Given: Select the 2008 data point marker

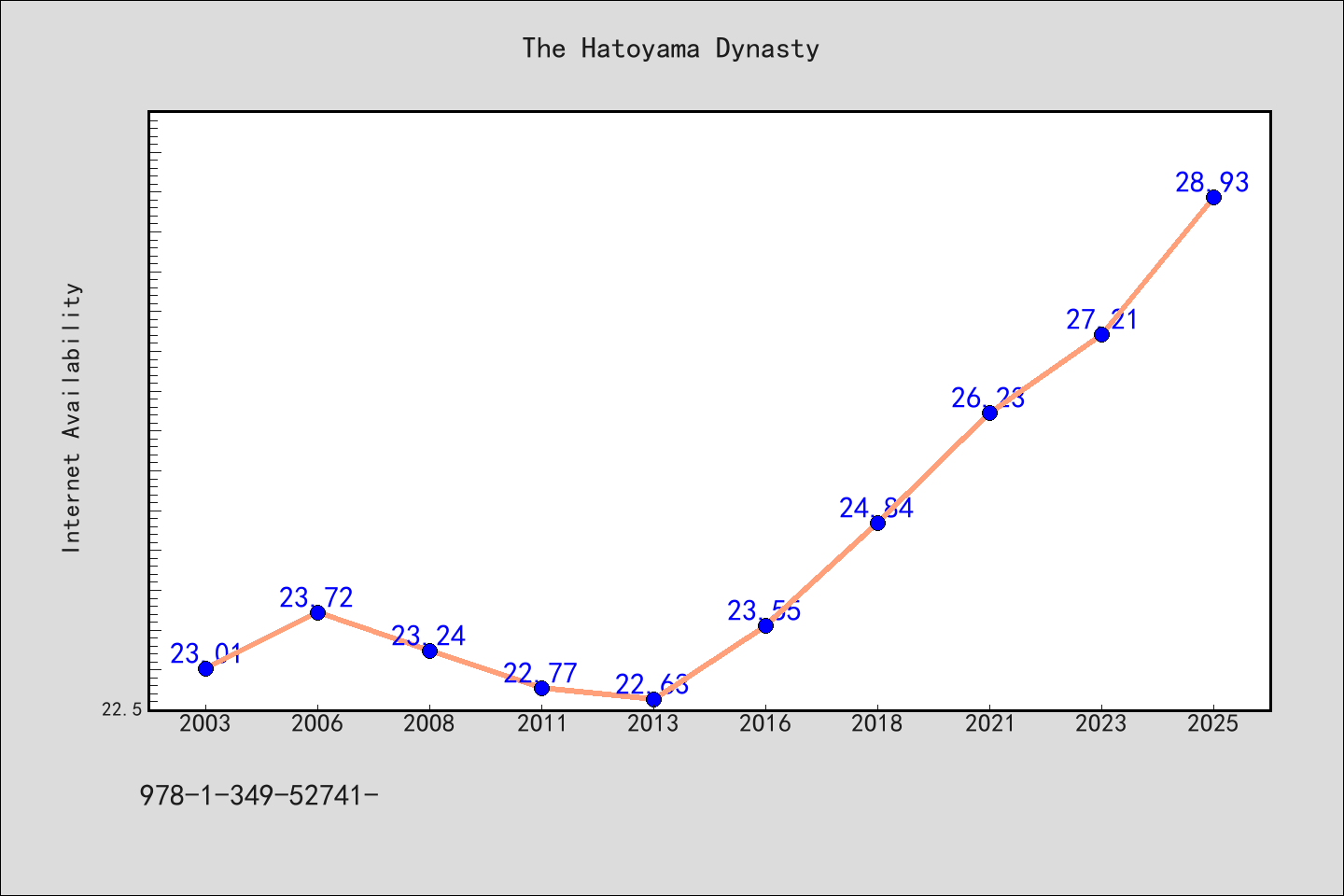Looking at the screenshot, I should coord(429,651).
